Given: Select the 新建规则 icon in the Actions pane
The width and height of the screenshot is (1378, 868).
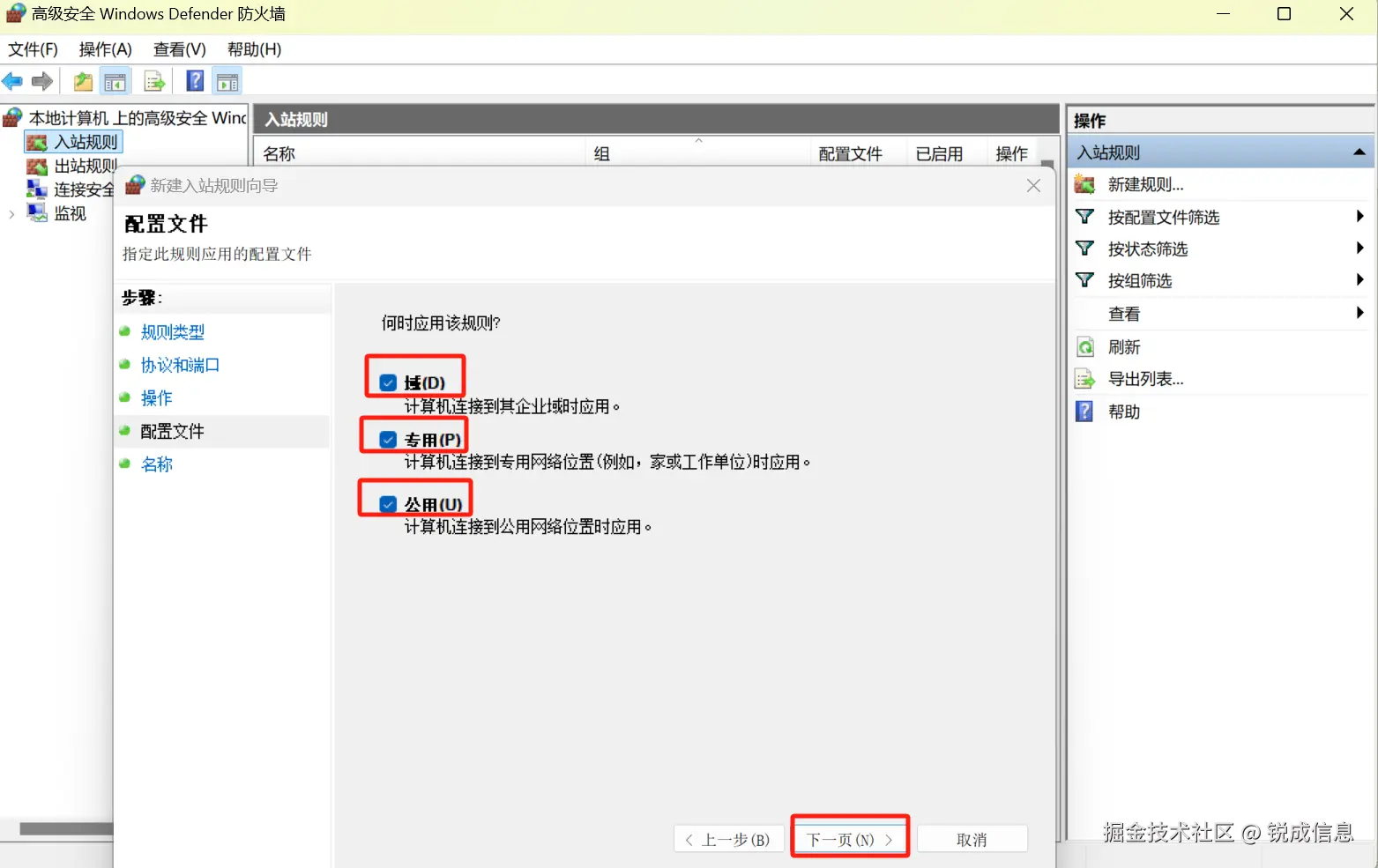Looking at the screenshot, I should click(1085, 183).
